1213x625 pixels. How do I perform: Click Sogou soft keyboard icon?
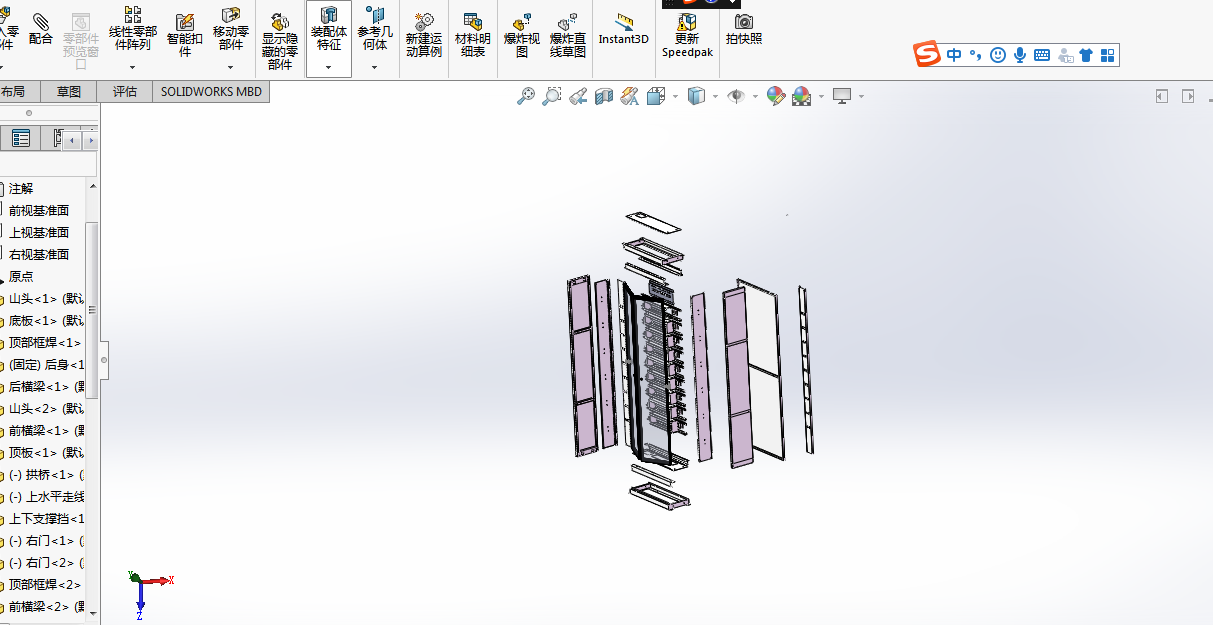pos(1042,55)
